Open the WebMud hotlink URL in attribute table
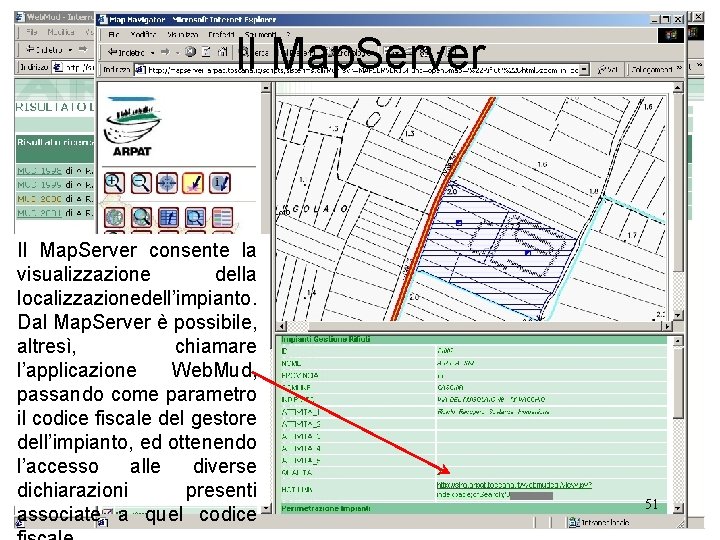720x540 pixels. pos(514,485)
